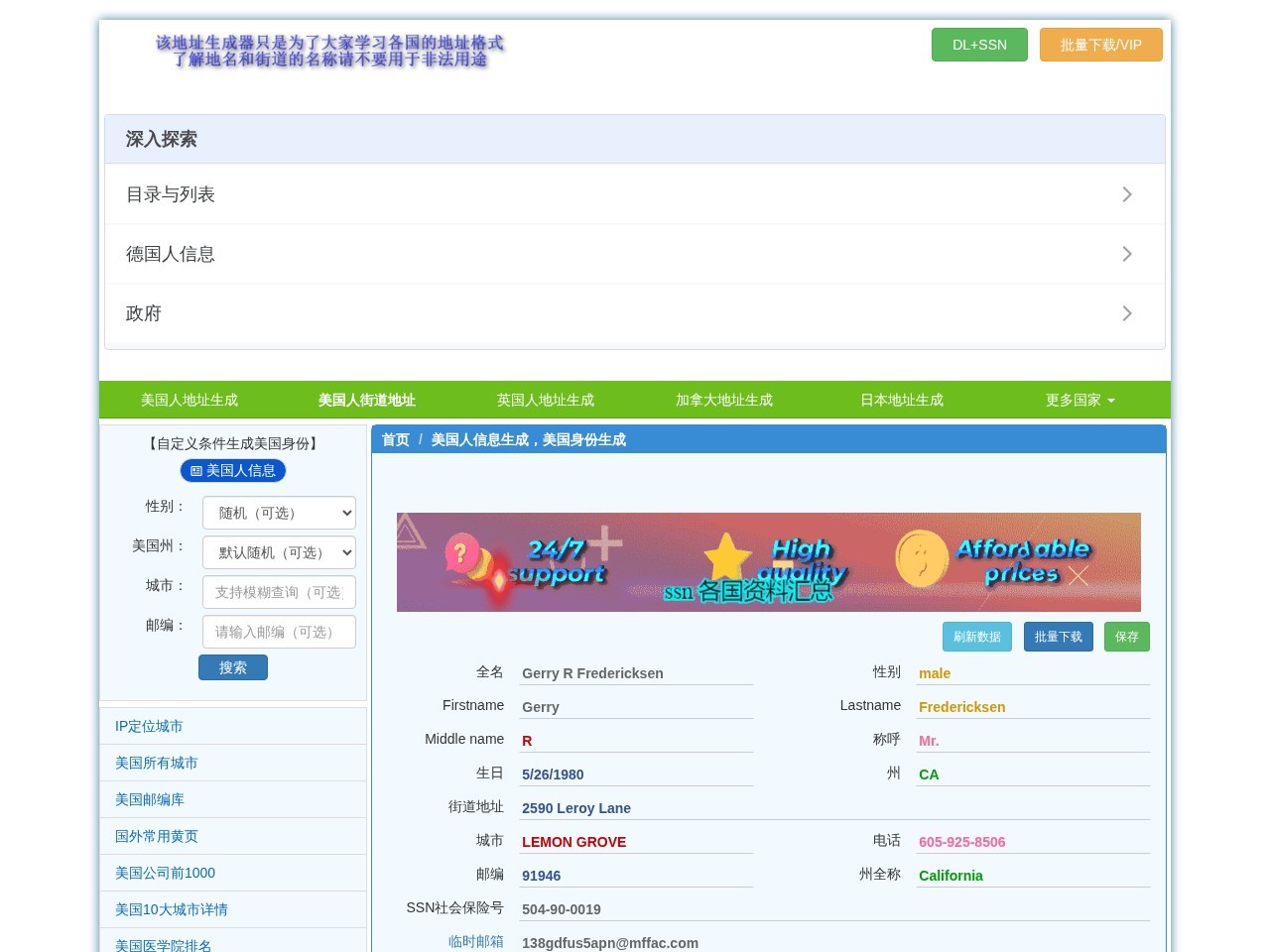1270x952 pixels.
Task: Click the 搜索 button
Action: 233,667
